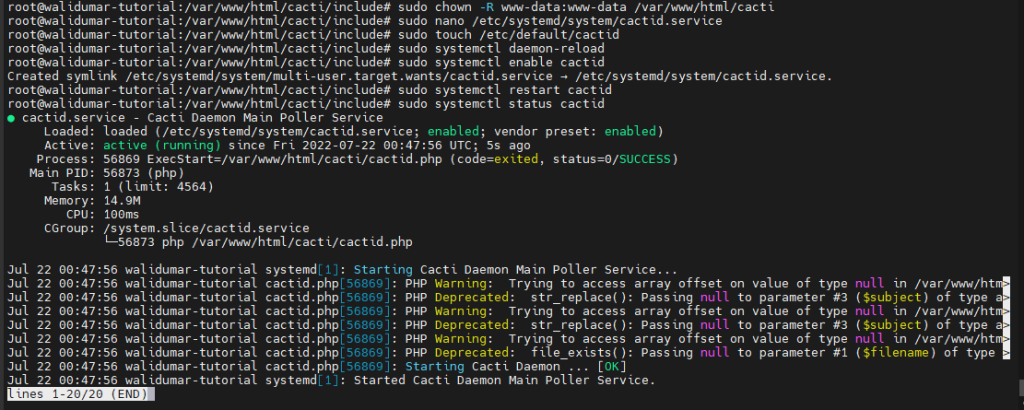The width and height of the screenshot is (1024, 410).
Task: Click the green status dot before cactid.service
Action: click(10, 118)
